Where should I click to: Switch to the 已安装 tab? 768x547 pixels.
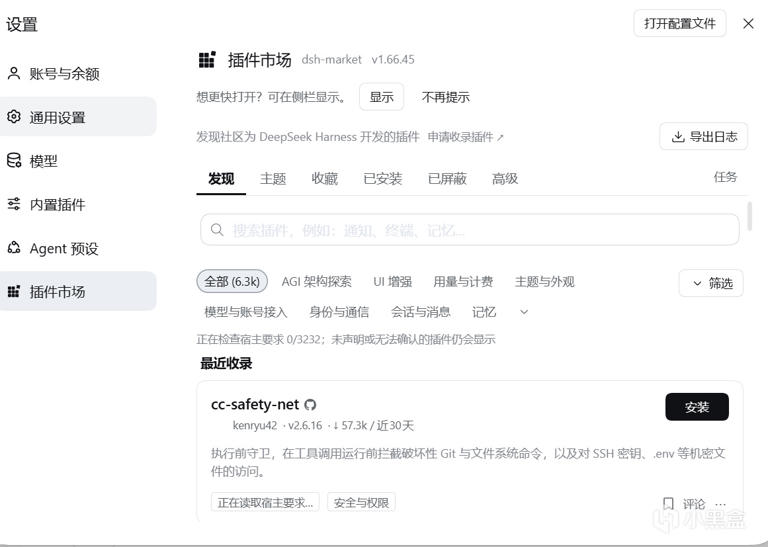pos(383,179)
